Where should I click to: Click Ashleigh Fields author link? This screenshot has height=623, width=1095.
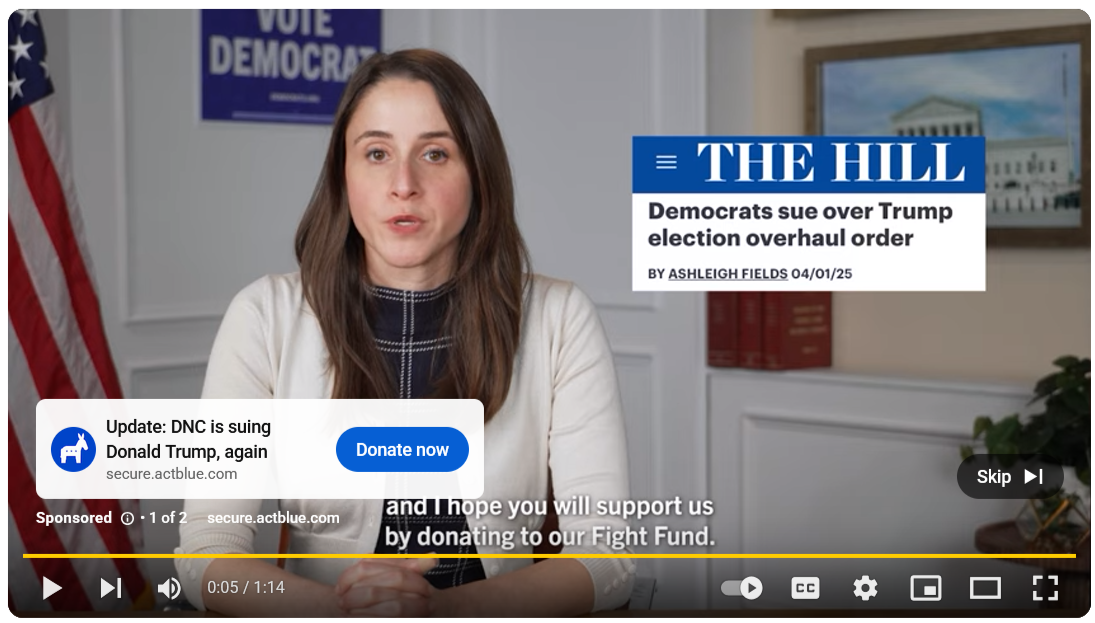[x=728, y=274]
